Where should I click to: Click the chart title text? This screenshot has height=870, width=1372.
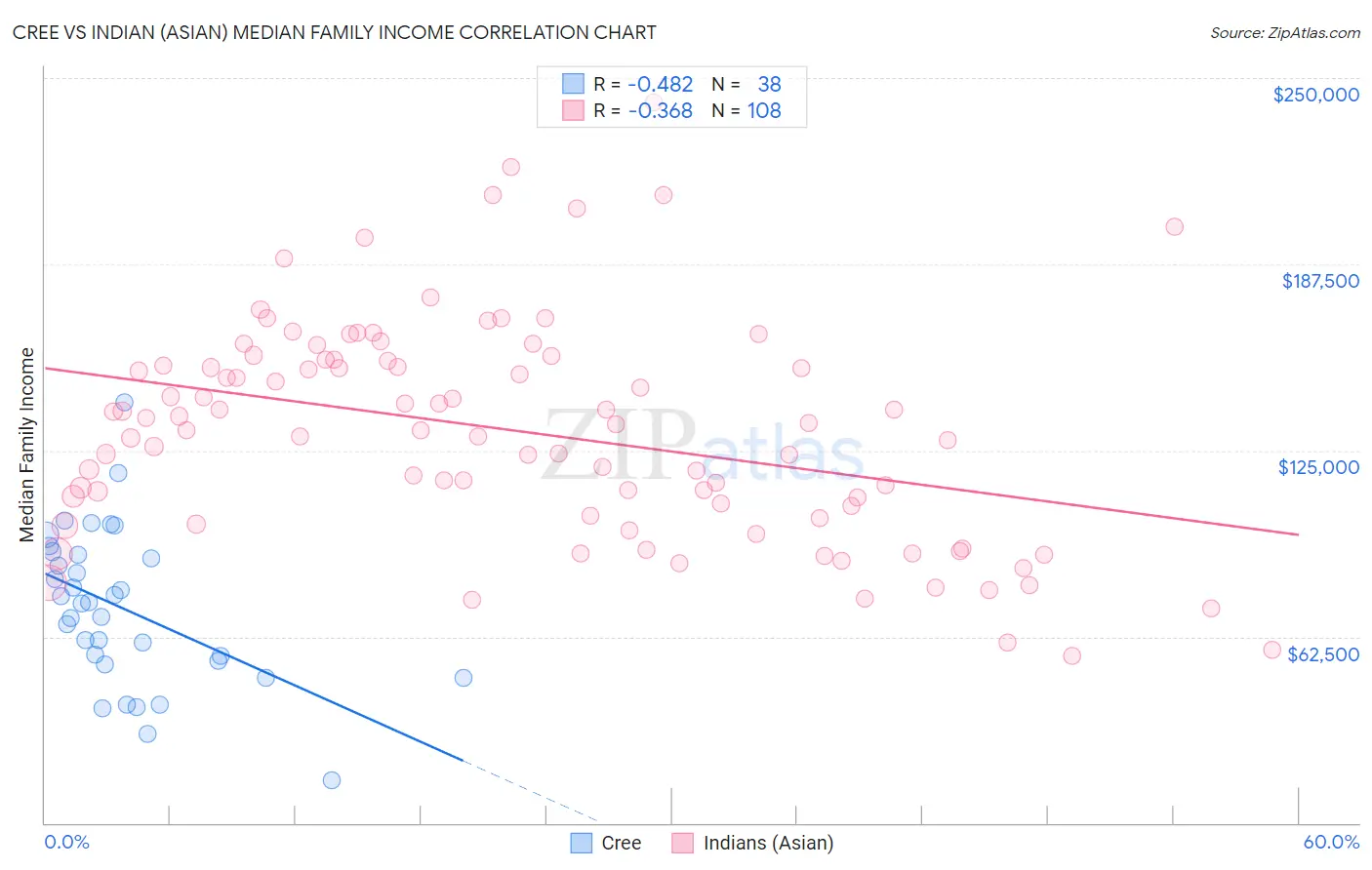tap(334, 33)
